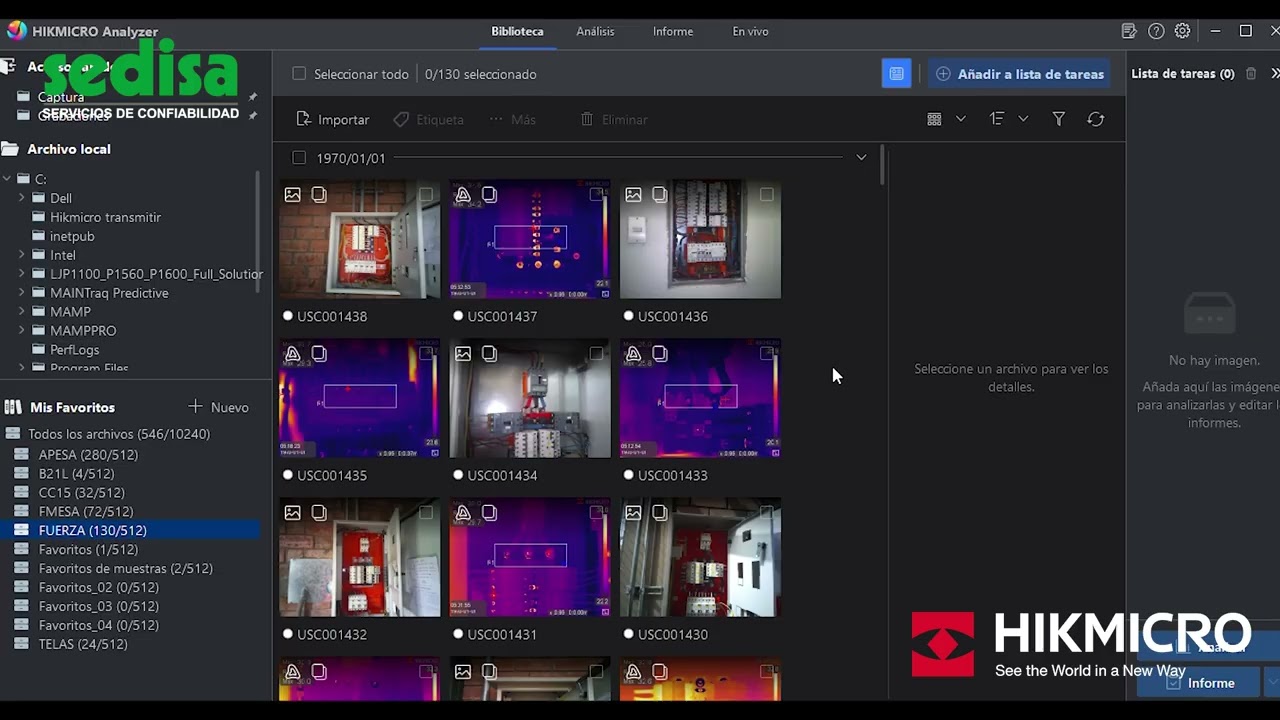Click the thermal type icon on USC001435
The height and width of the screenshot is (720, 1280).
pos(292,354)
